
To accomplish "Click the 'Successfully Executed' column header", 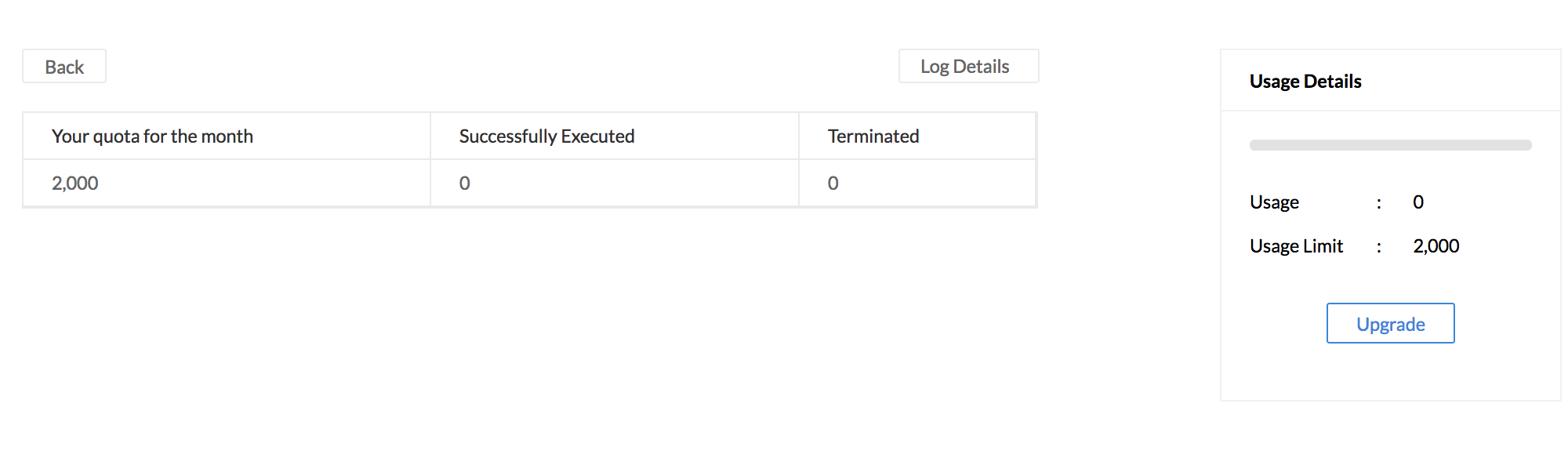I will tap(546, 136).
